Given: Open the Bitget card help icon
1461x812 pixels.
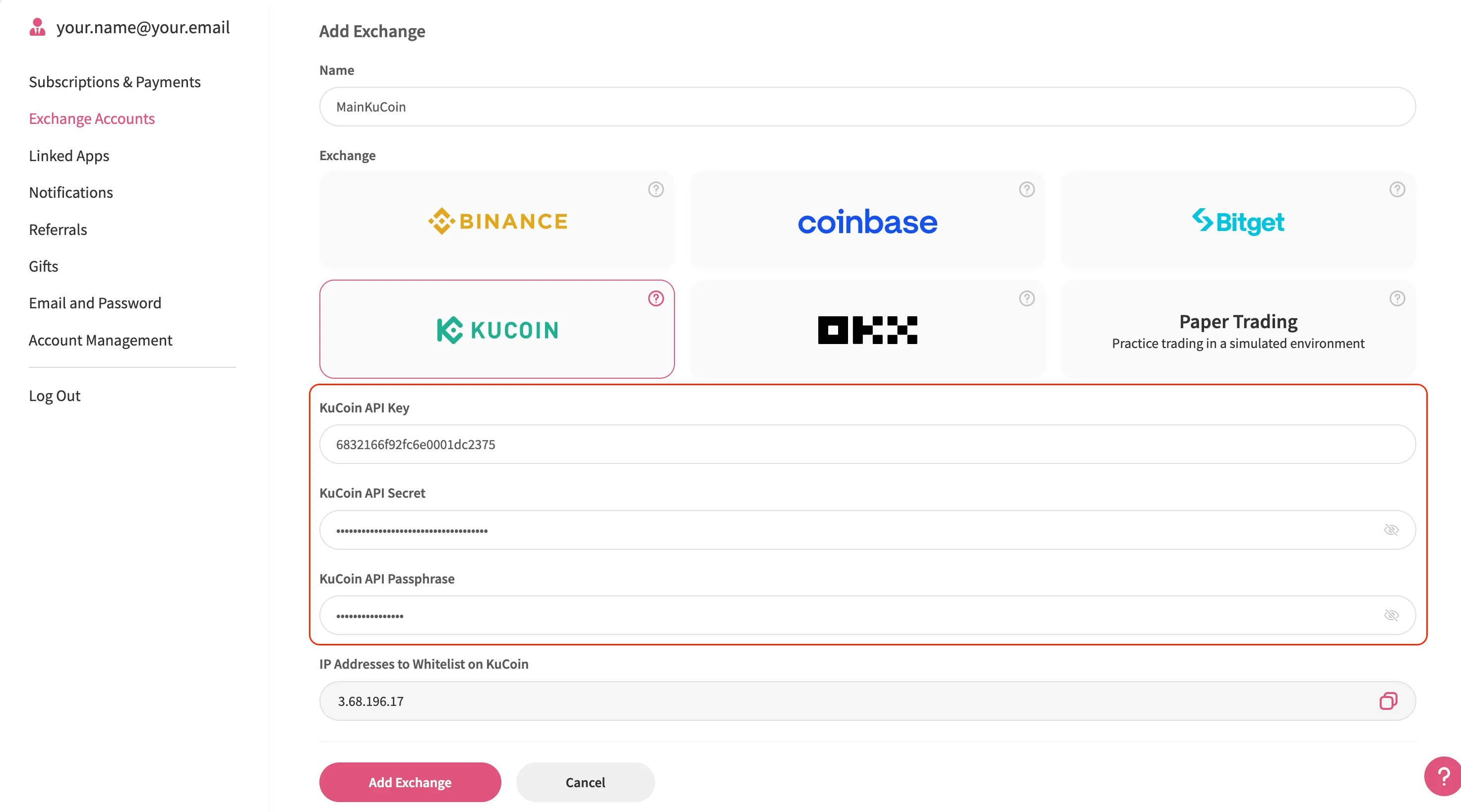Looking at the screenshot, I should [1397, 189].
